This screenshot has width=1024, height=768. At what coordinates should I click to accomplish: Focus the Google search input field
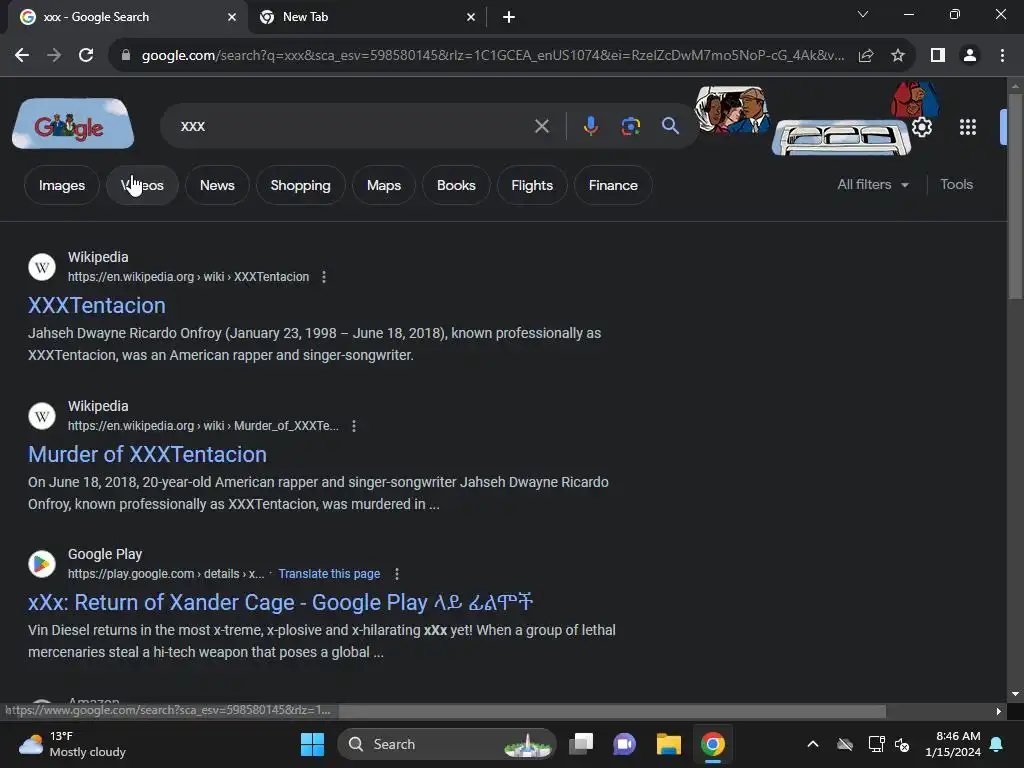coord(353,126)
